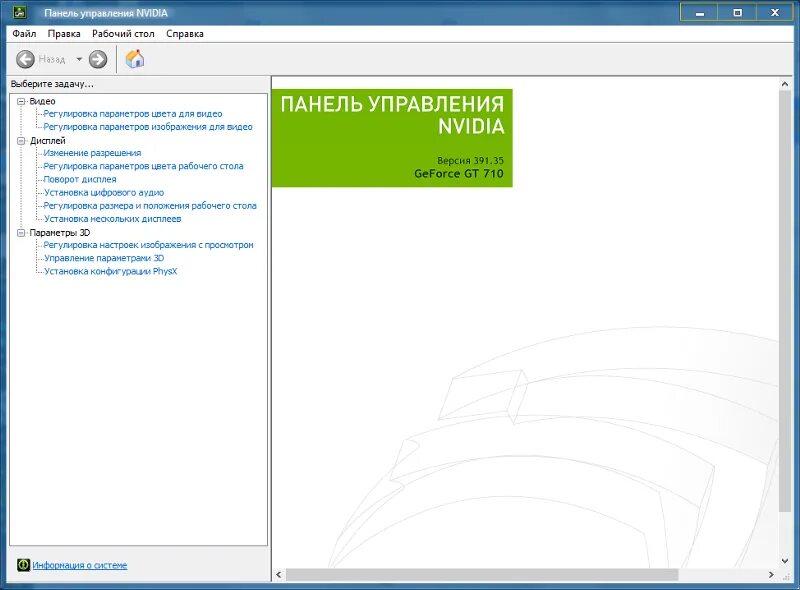The image size is (800, 590).
Task: Close the NVIDIA control panel window
Action: click(x=775, y=13)
